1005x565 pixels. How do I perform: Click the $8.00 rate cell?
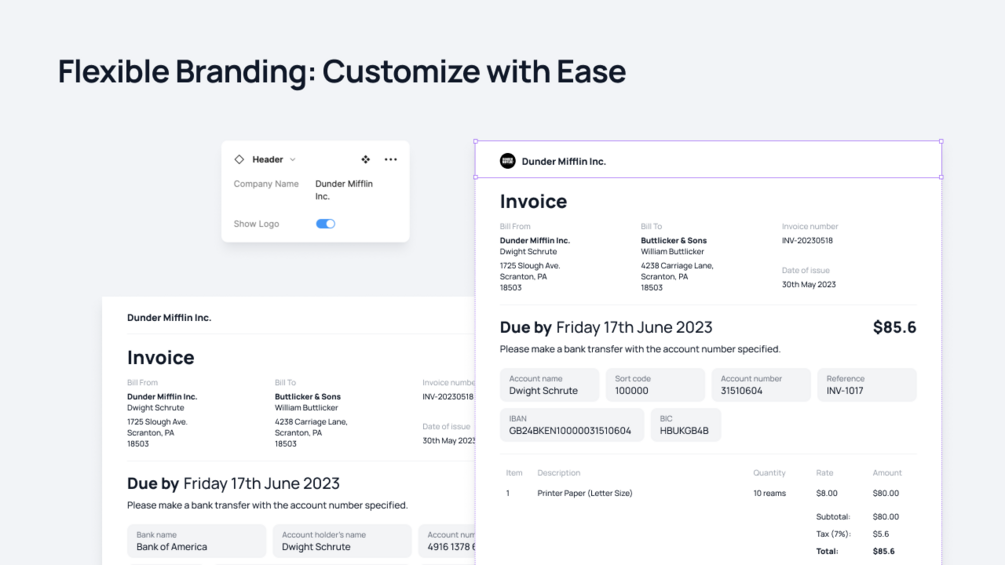[x=826, y=493]
